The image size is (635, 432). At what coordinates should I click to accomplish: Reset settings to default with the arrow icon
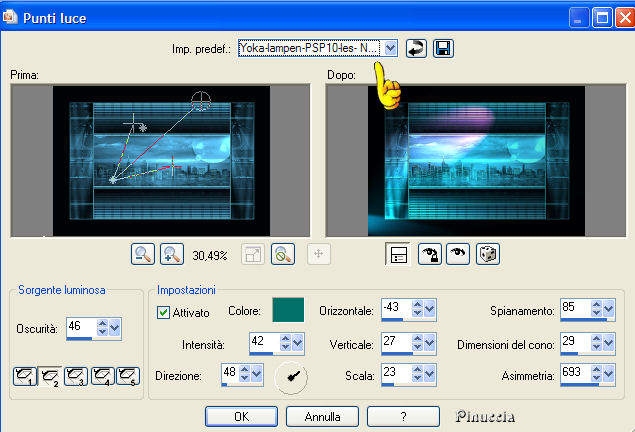tap(416, 49)
